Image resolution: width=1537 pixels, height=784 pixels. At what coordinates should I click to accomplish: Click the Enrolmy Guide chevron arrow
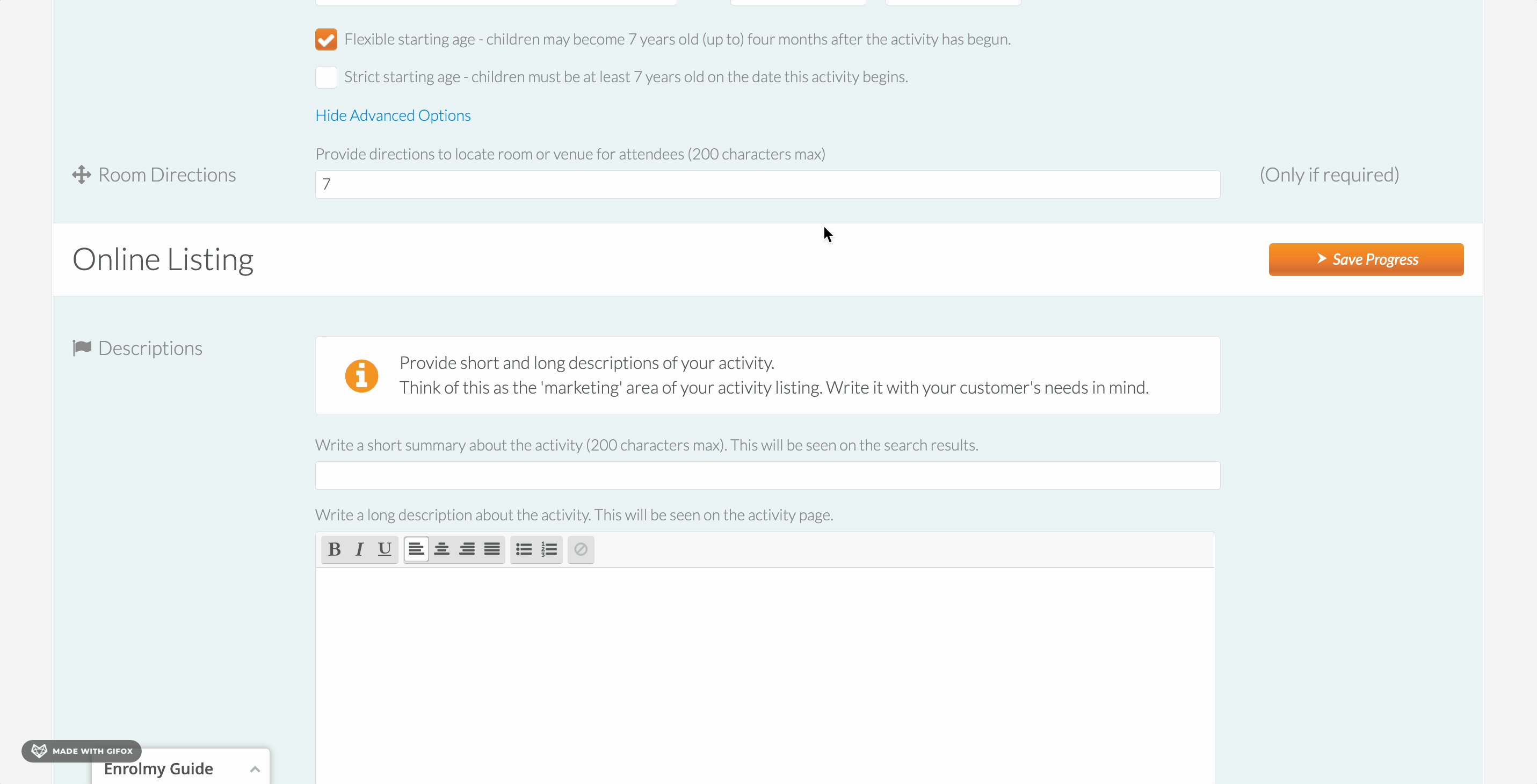click(x=255, y=769)
